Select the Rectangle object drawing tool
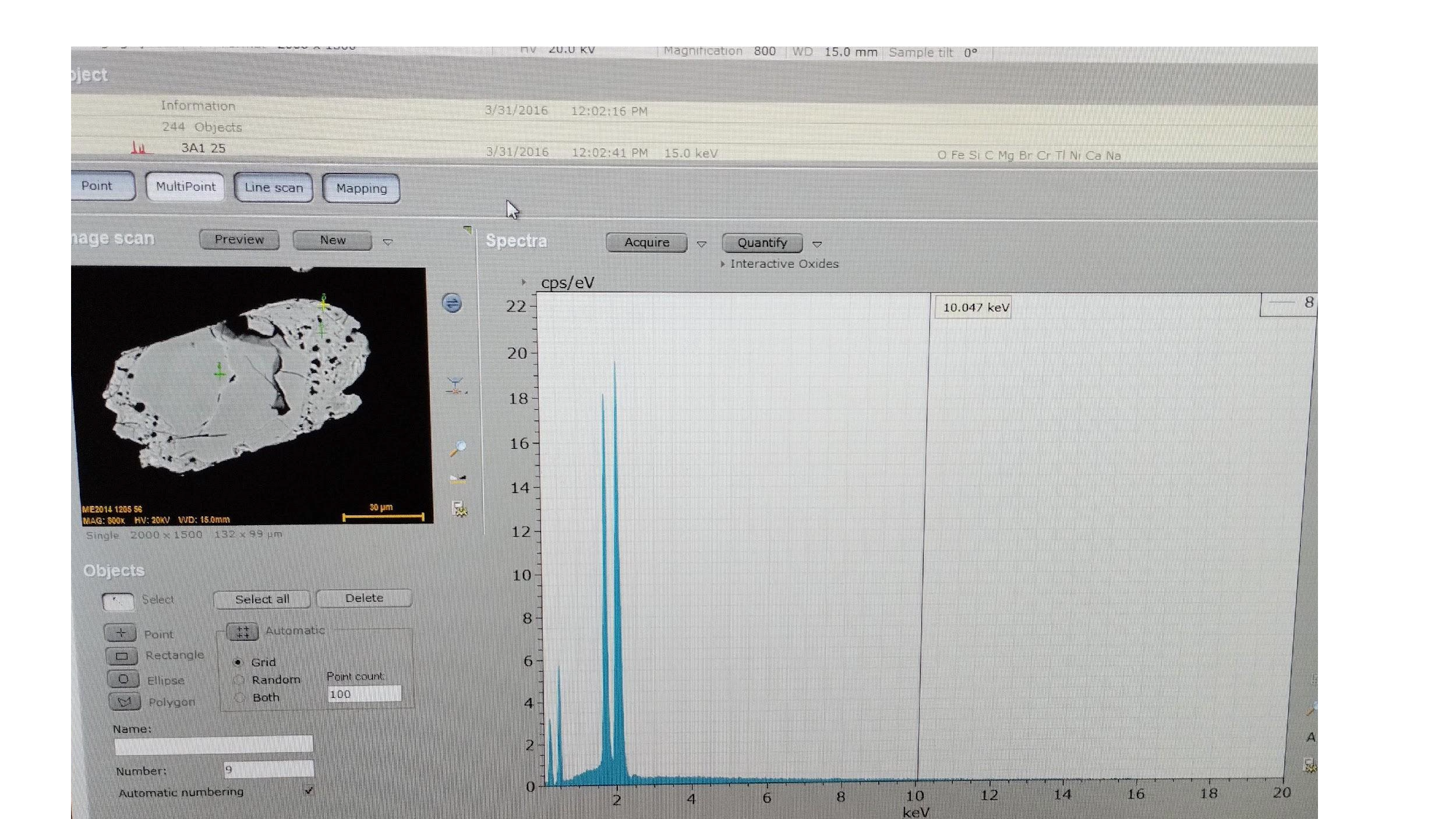The image size is (1456, 819). (122, 656)
